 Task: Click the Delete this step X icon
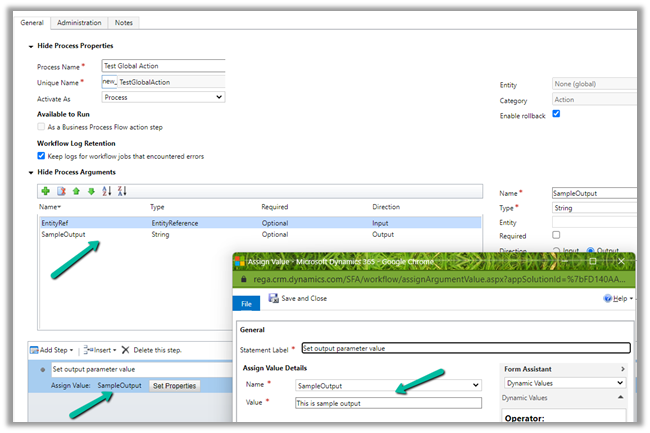[x=127, y=350]
